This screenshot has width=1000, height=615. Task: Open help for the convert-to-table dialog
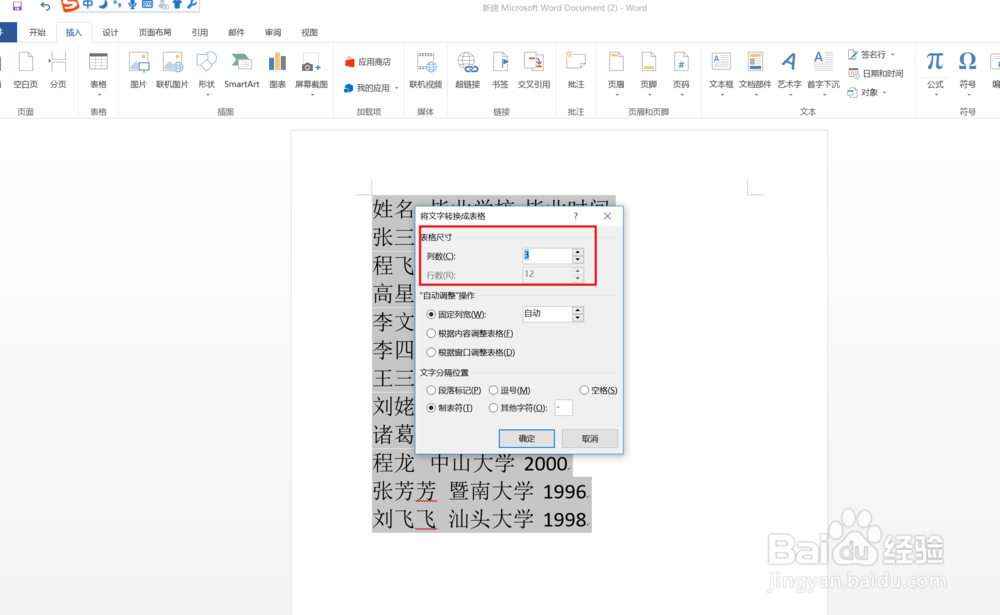(575, 216)
